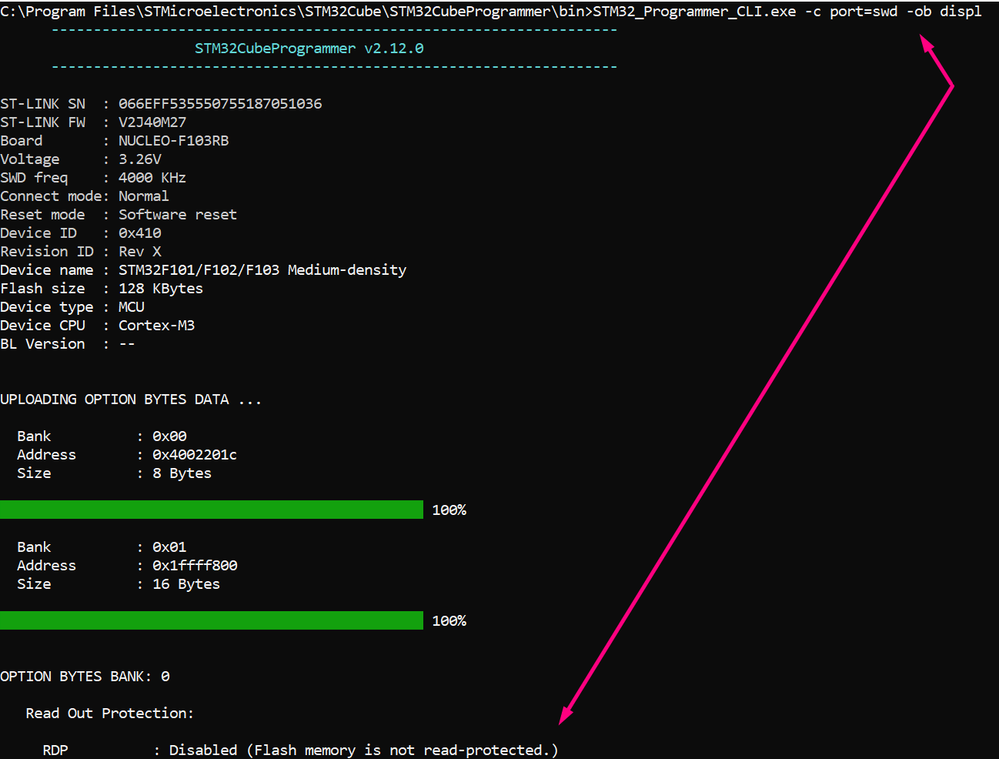Screen dimensions: 999x759
Task: Click the voltage value 3.26V
Action: coord(139,159)
